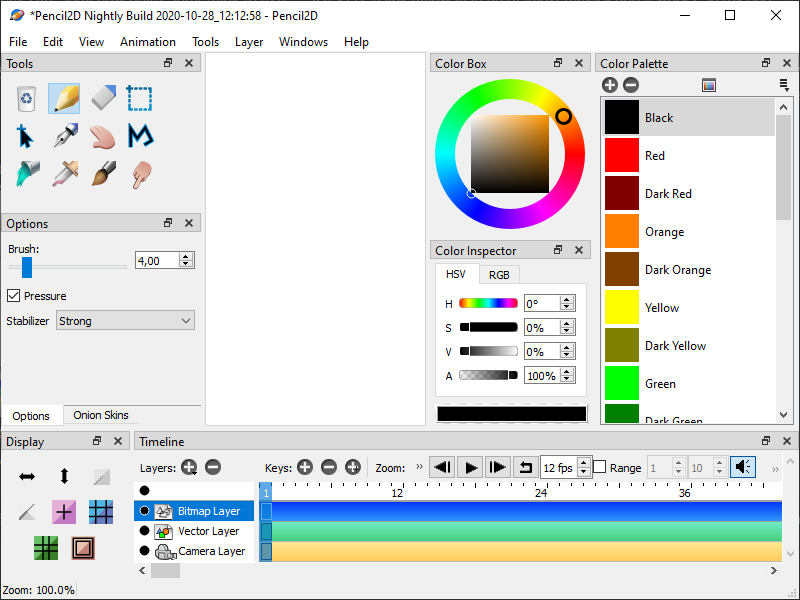Toggle Vector Layer visibility dot

tap(144, 531)
